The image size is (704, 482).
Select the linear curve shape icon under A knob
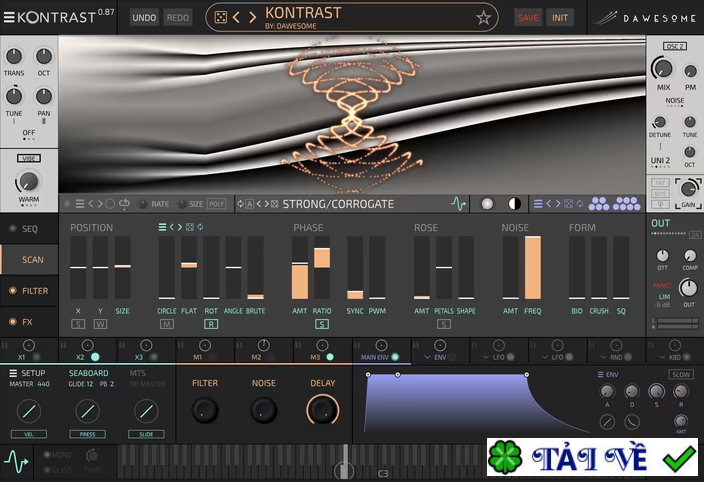click(x=607, y=422)
